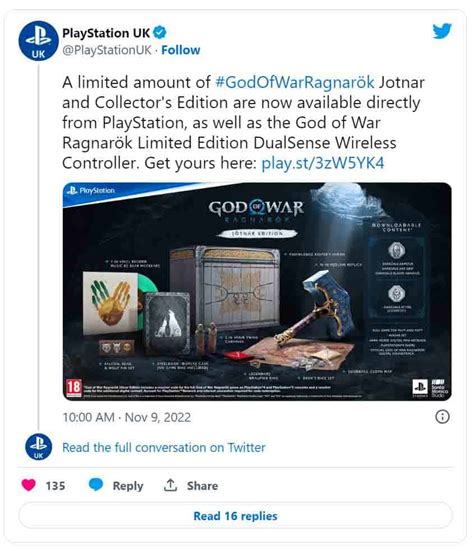Image resolution: width=474 pixels, height=551 pixels.
Task: Follow the PlayStation UK account
Action: click(x=181, y=50)
